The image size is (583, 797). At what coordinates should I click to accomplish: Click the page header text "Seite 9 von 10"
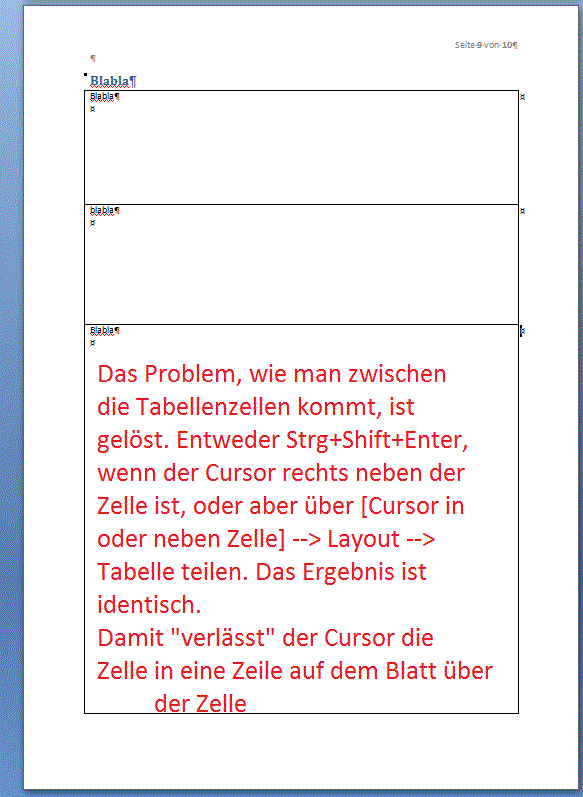click(x=485, y=45)
